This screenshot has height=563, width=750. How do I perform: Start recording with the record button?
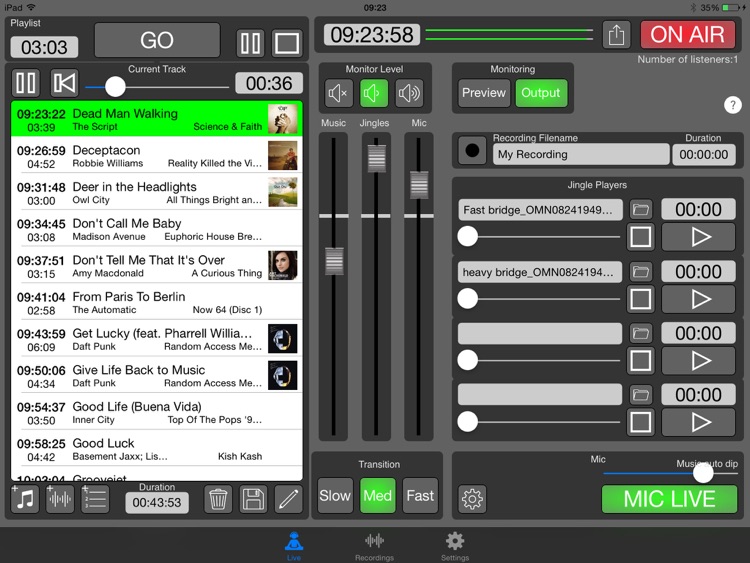click(x=472, y=150)
